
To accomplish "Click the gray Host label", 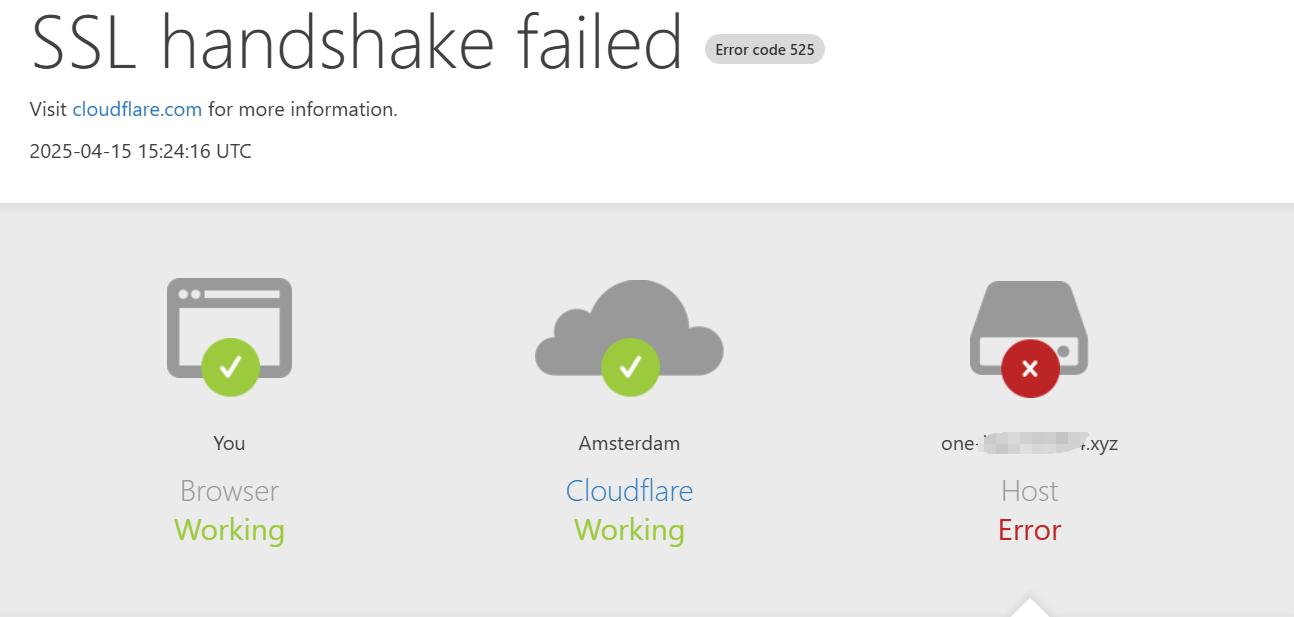I will pyautogui.click(x=1029, y=491).
